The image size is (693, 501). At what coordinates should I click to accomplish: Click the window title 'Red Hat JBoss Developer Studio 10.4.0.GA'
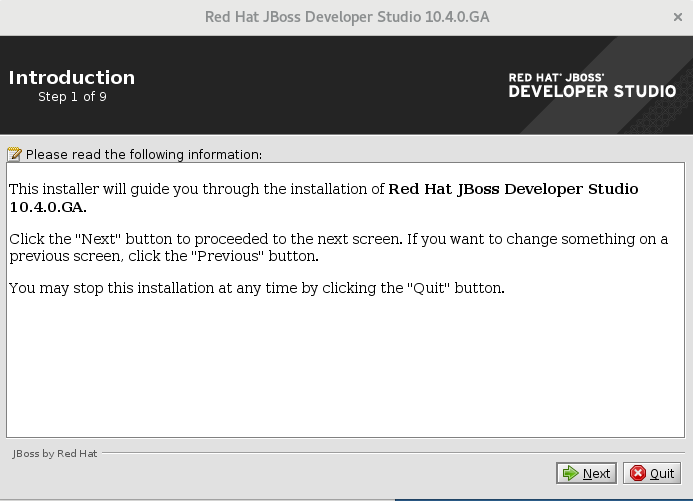(347, 17)
